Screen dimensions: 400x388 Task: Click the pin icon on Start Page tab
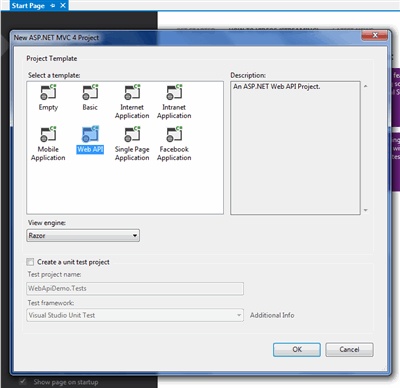pyautogui.click(x=52, y=6)
